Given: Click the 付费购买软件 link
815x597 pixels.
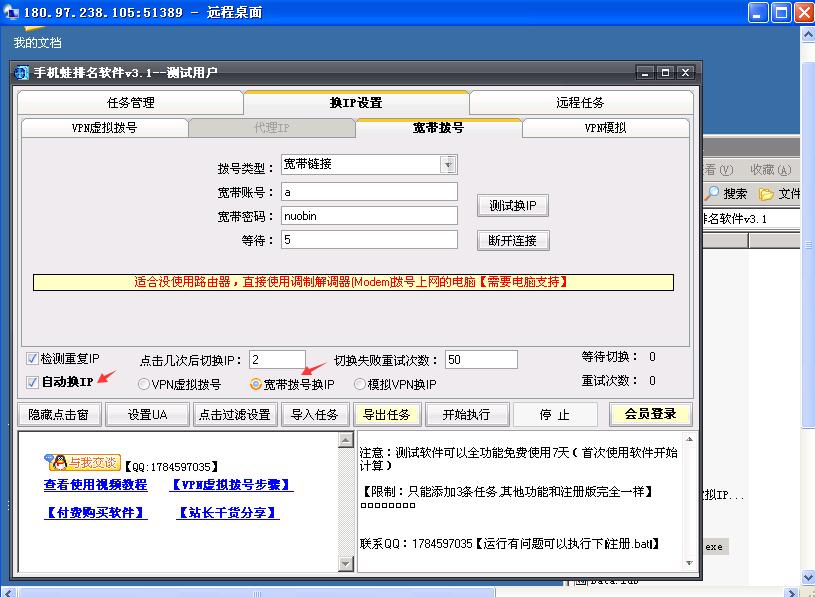Looking at the screenshot, I should click(96, 513).
